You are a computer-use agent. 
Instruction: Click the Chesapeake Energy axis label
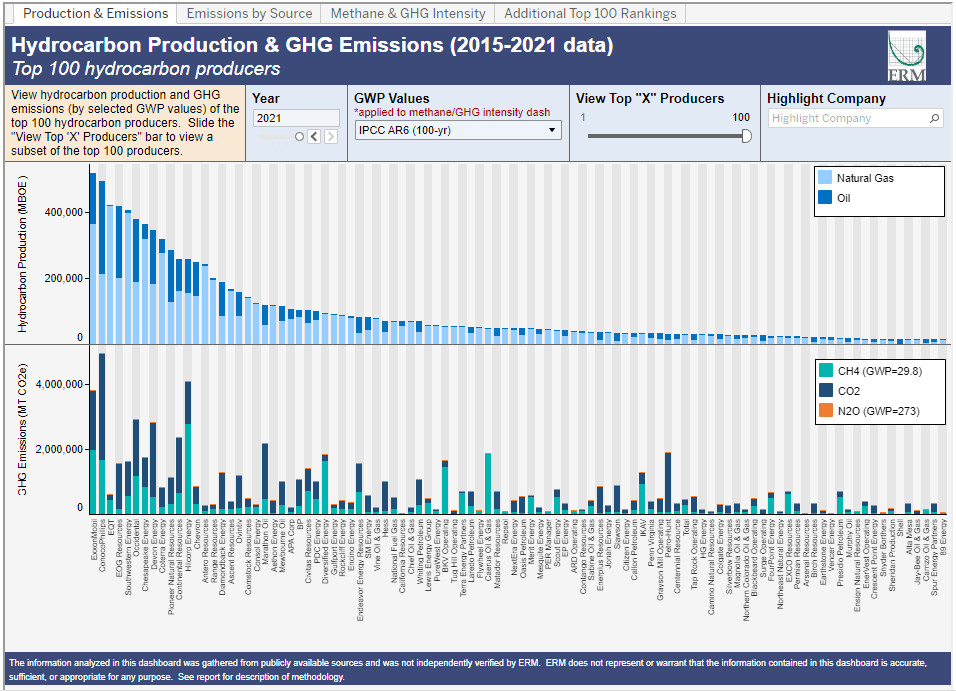point(145,555)
